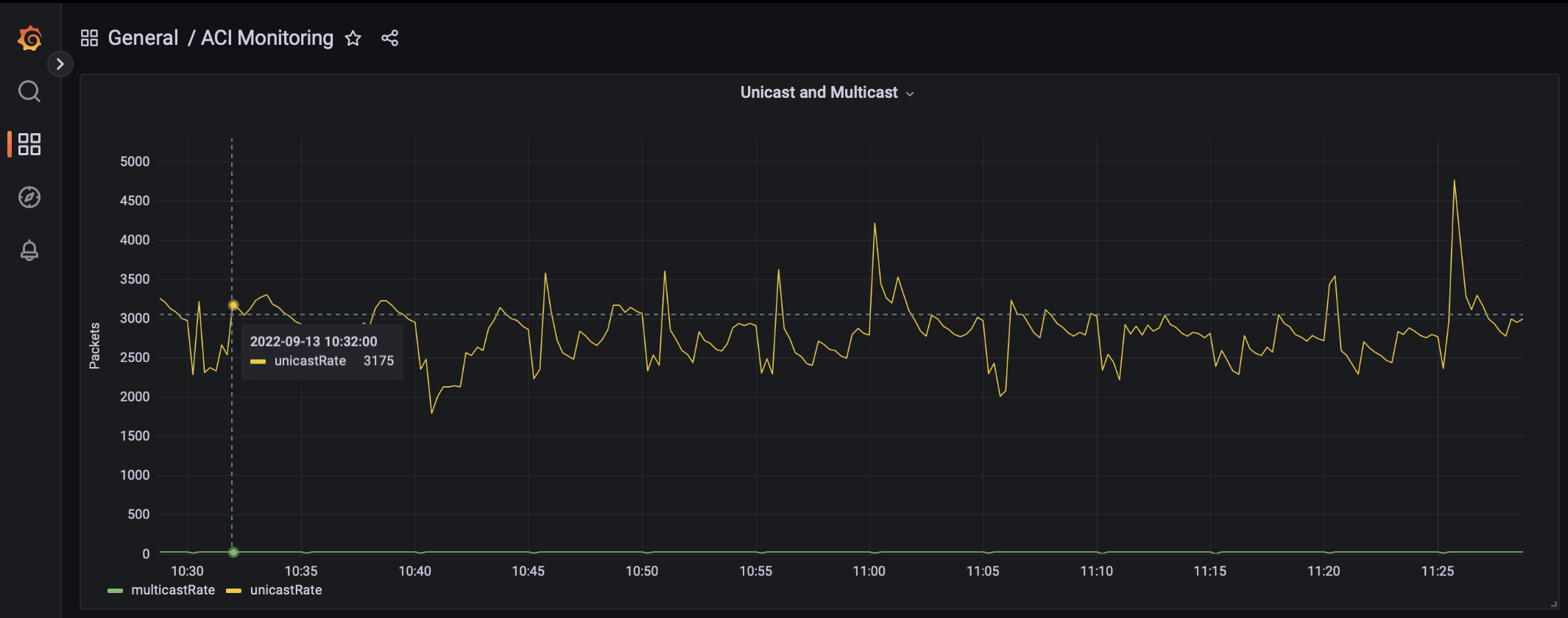Open the ACI Monitoring dashboard title
The height and width of the screenshot is (618, 1568).
(267, 38)
